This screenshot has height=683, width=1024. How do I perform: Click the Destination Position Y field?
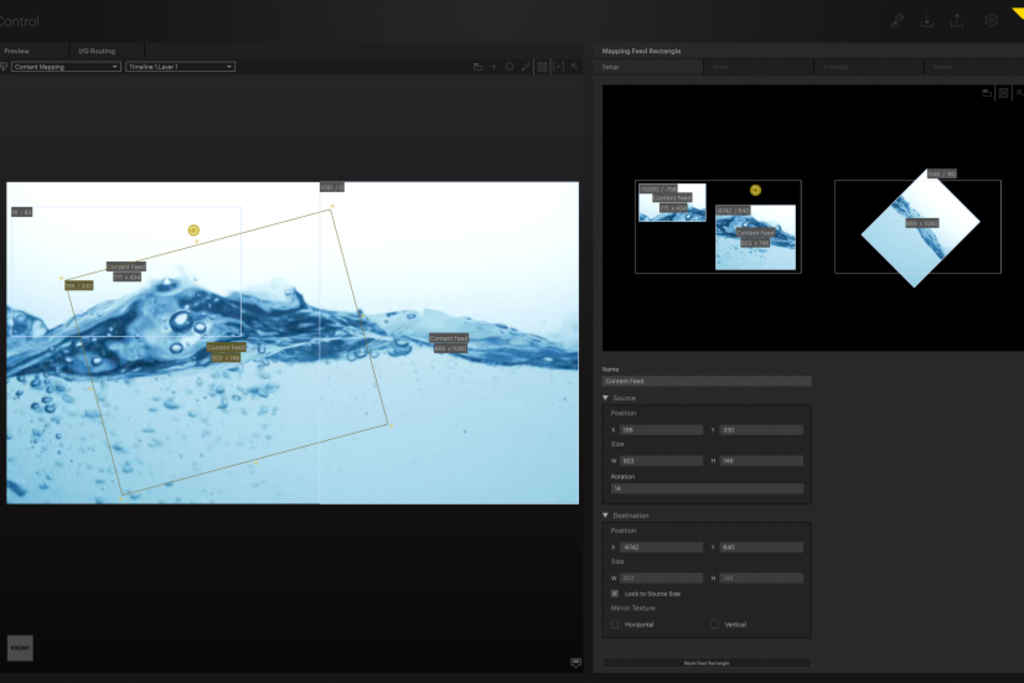click(x=761, y=547)
